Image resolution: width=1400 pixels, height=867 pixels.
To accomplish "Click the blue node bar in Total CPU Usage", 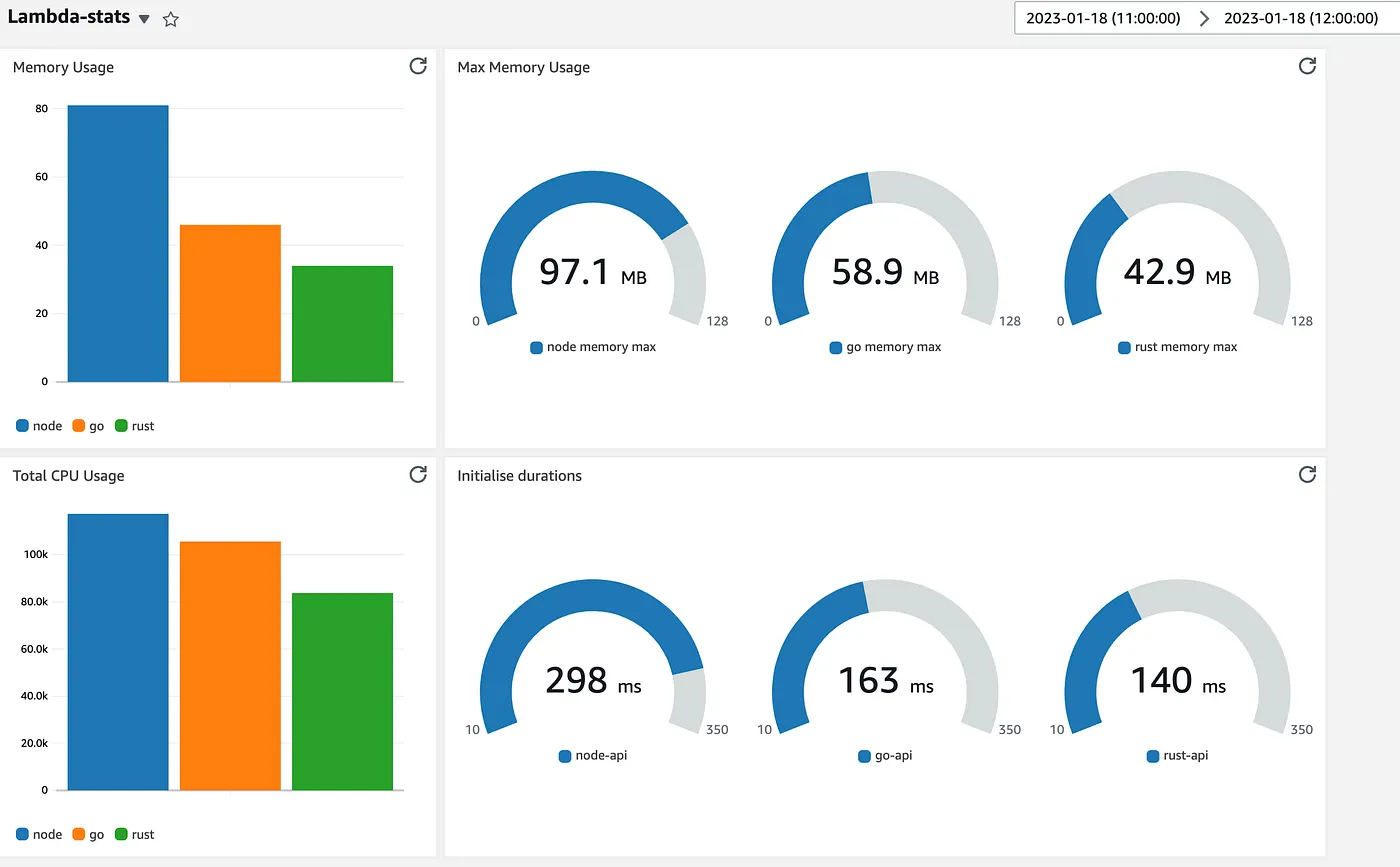I will click(118, 652).
